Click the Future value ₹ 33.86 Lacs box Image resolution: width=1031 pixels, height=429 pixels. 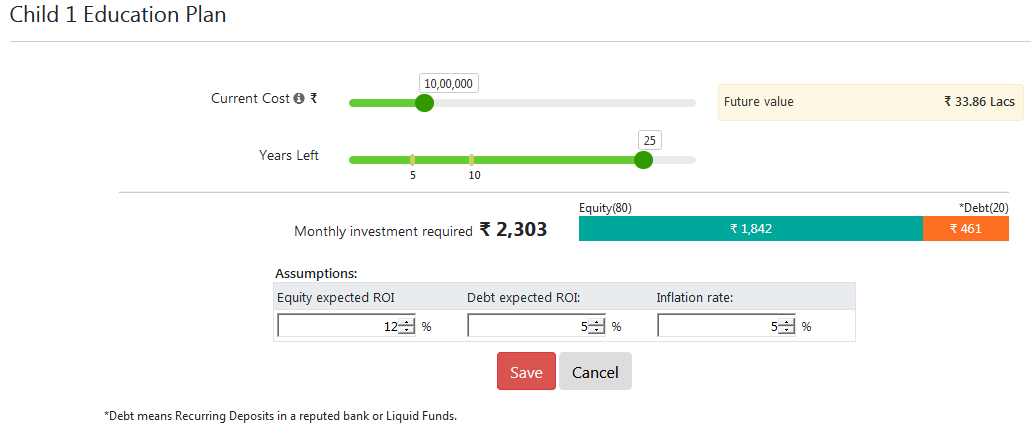click(869, 102)
